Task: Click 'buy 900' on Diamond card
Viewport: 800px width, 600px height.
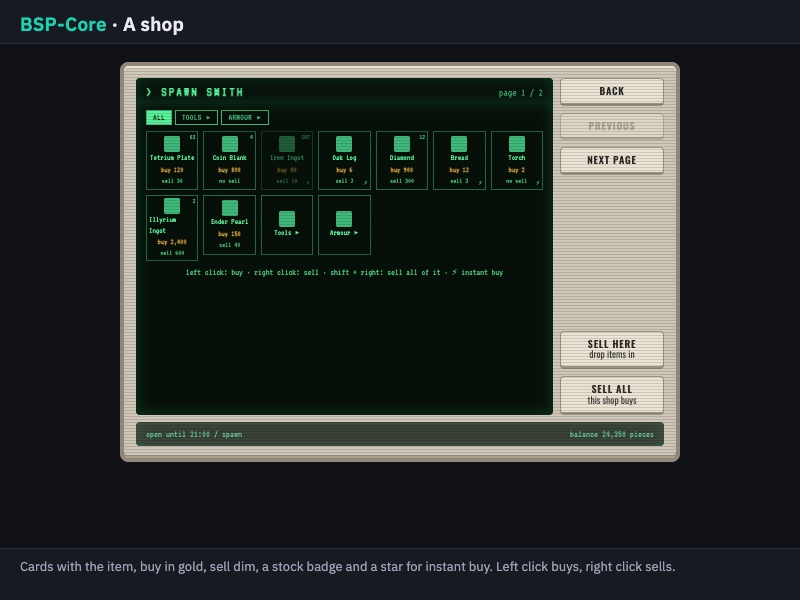Action: click(402, 170)
